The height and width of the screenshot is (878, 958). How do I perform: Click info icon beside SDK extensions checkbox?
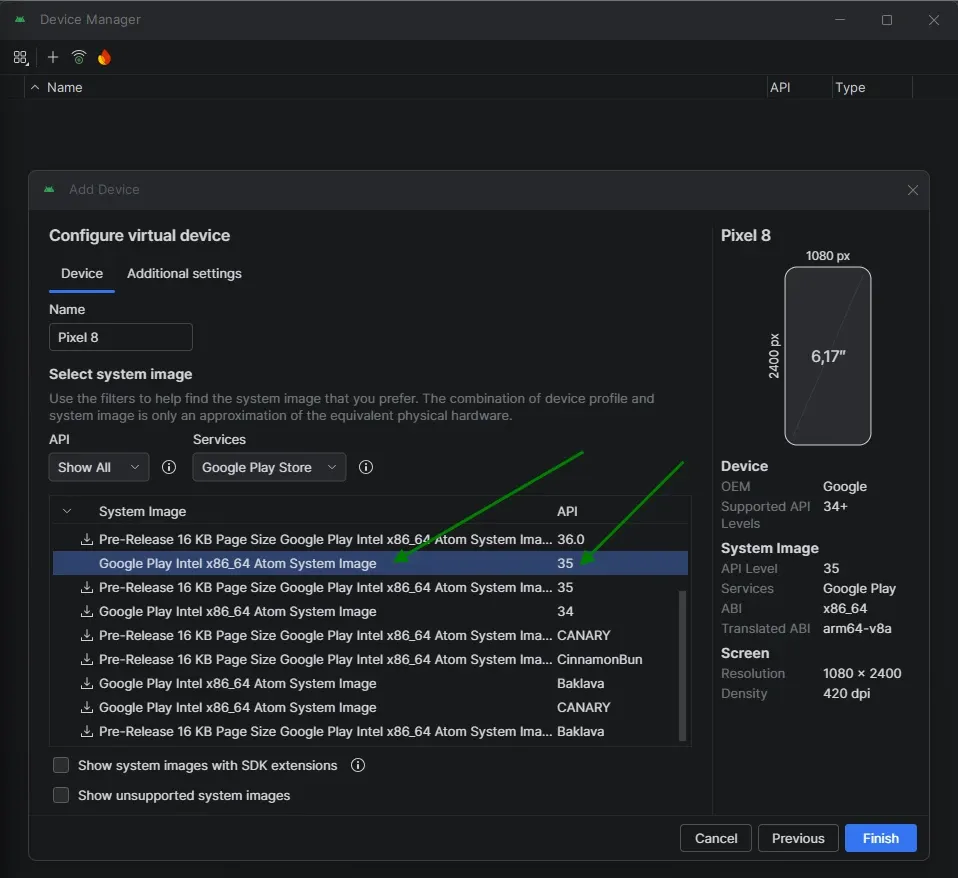point(358,765)
